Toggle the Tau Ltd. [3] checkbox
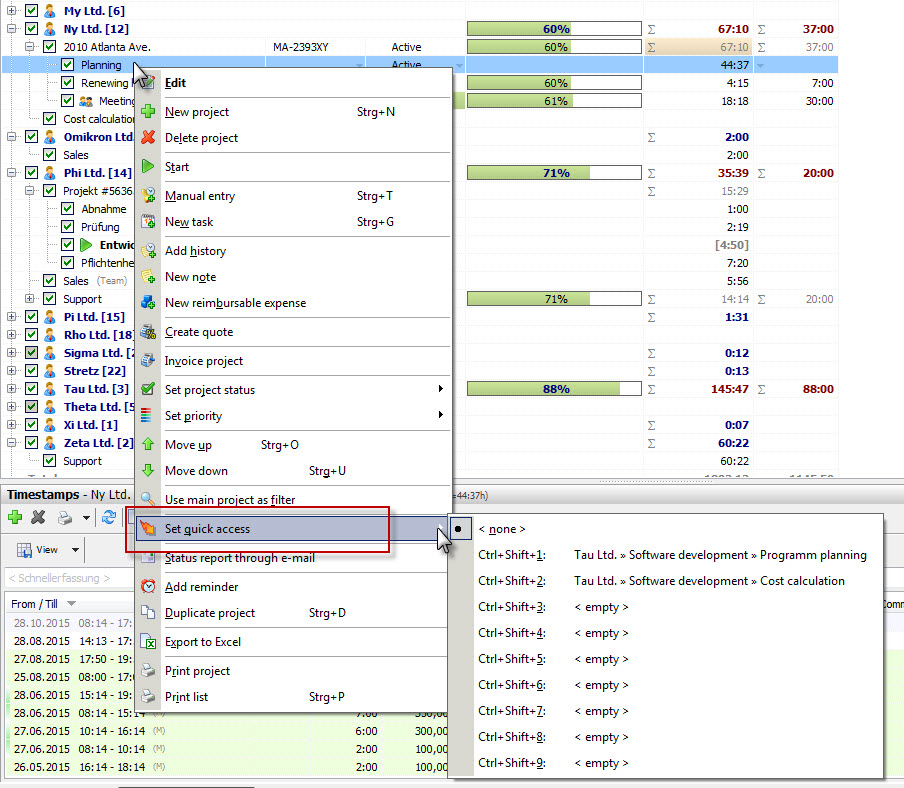 [x=32, y=389]
